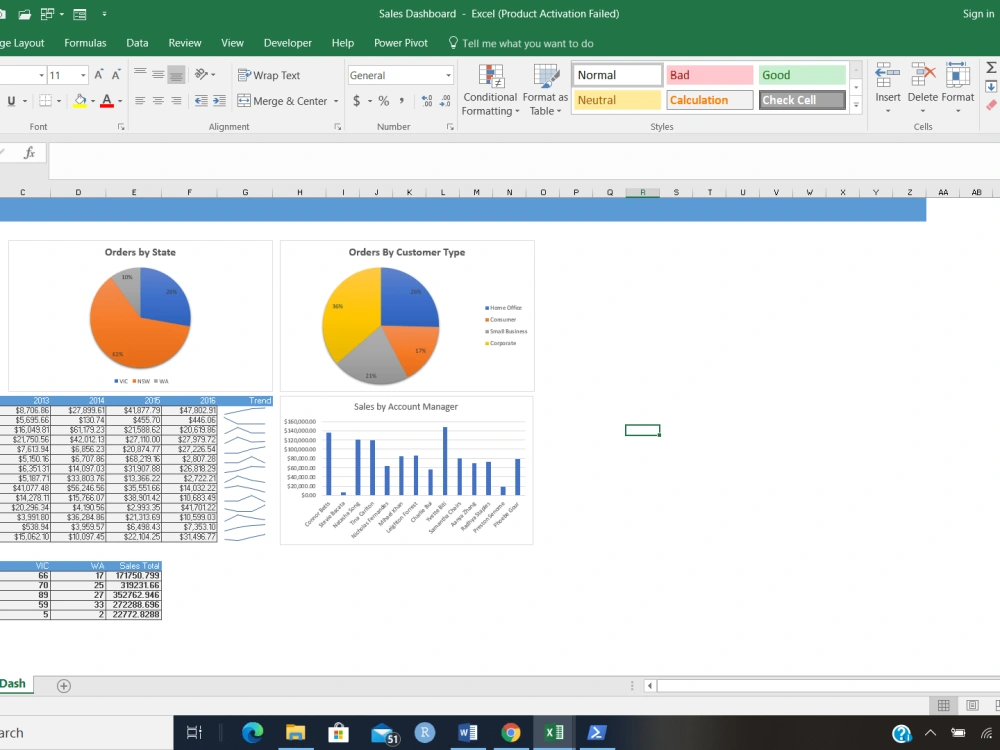
Task: Apply Percent Style icon
Action: point(383,101)
